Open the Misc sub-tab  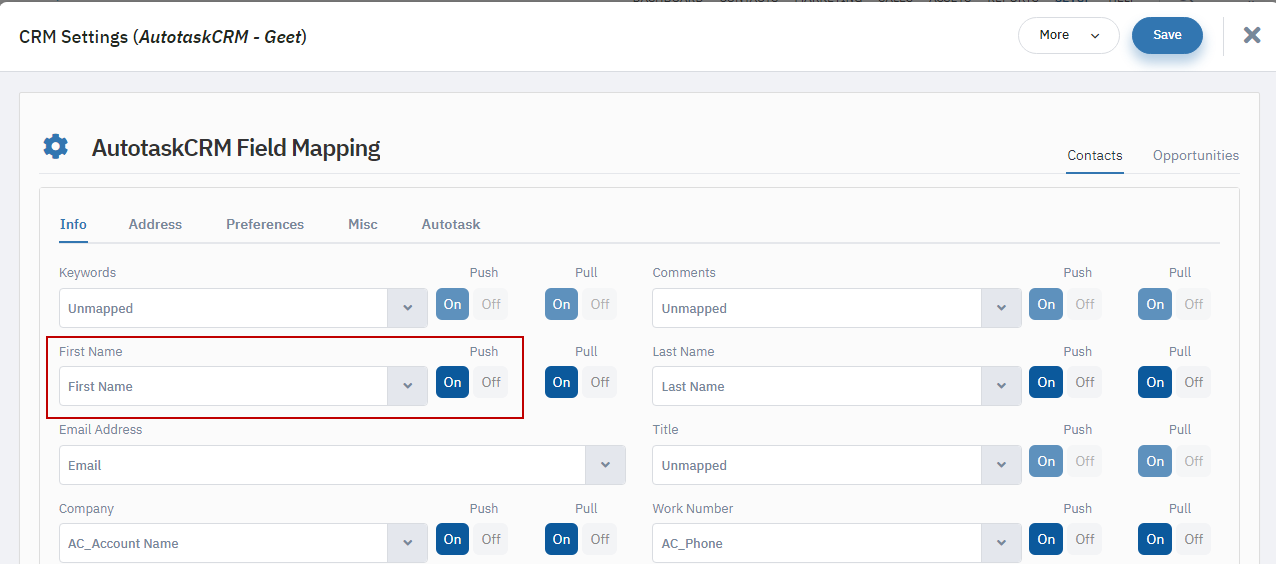tap(363, 224)
